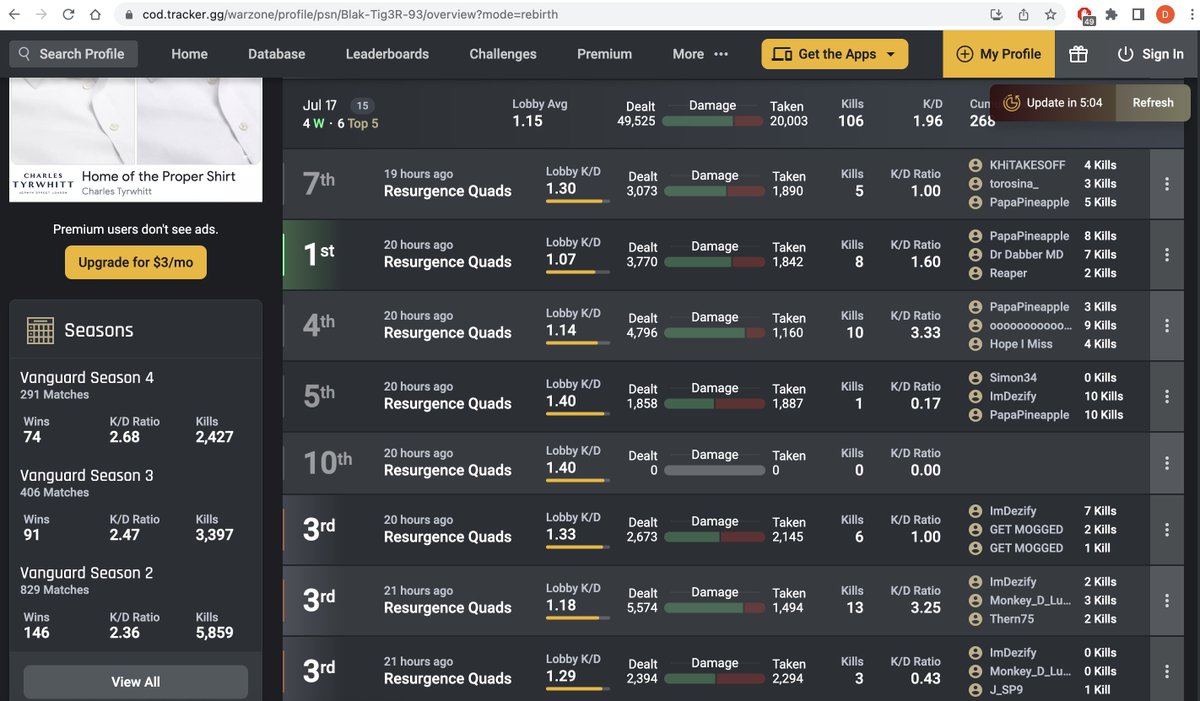This screenshot has height=701, width=1200.
Task: Click the Charles Tyrwhitt shirt ad
Action: point(136,140)
